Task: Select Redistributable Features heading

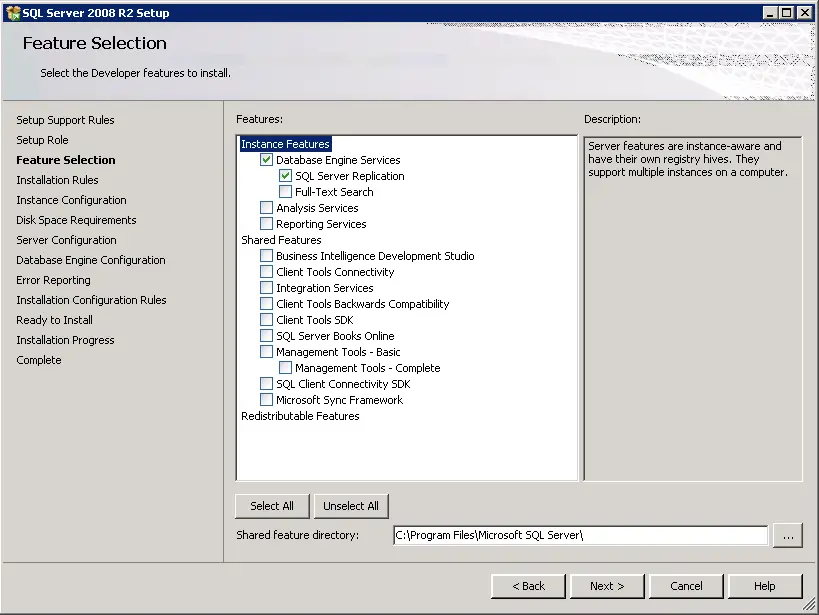Action: tap(300, 416)
